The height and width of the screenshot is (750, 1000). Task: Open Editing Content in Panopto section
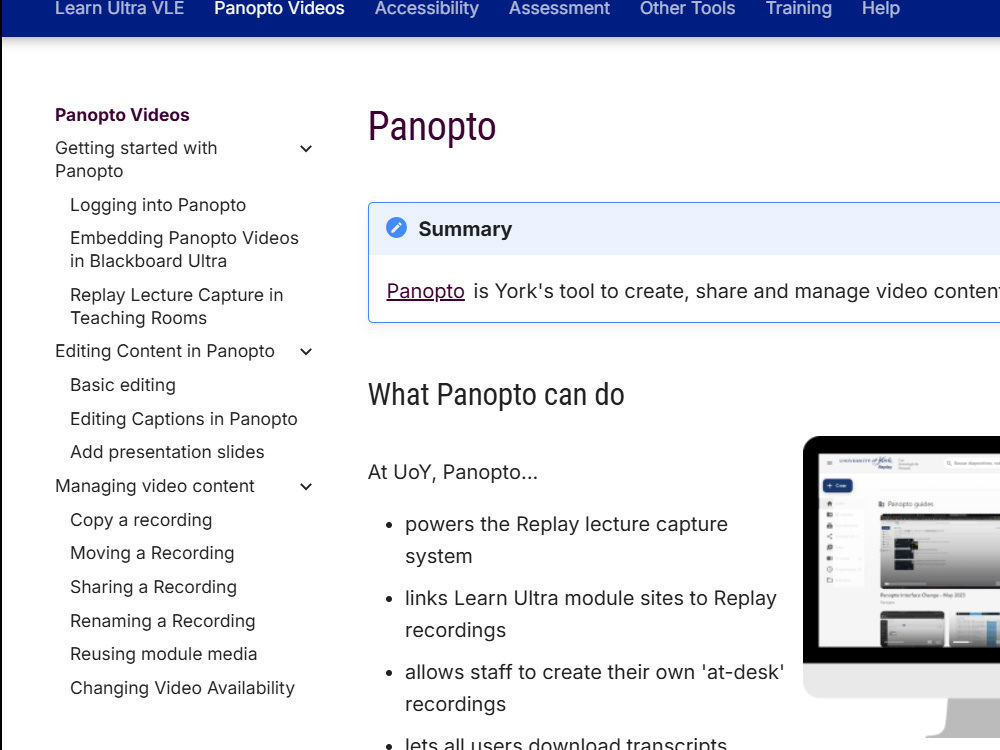click(x=165, y=351)
